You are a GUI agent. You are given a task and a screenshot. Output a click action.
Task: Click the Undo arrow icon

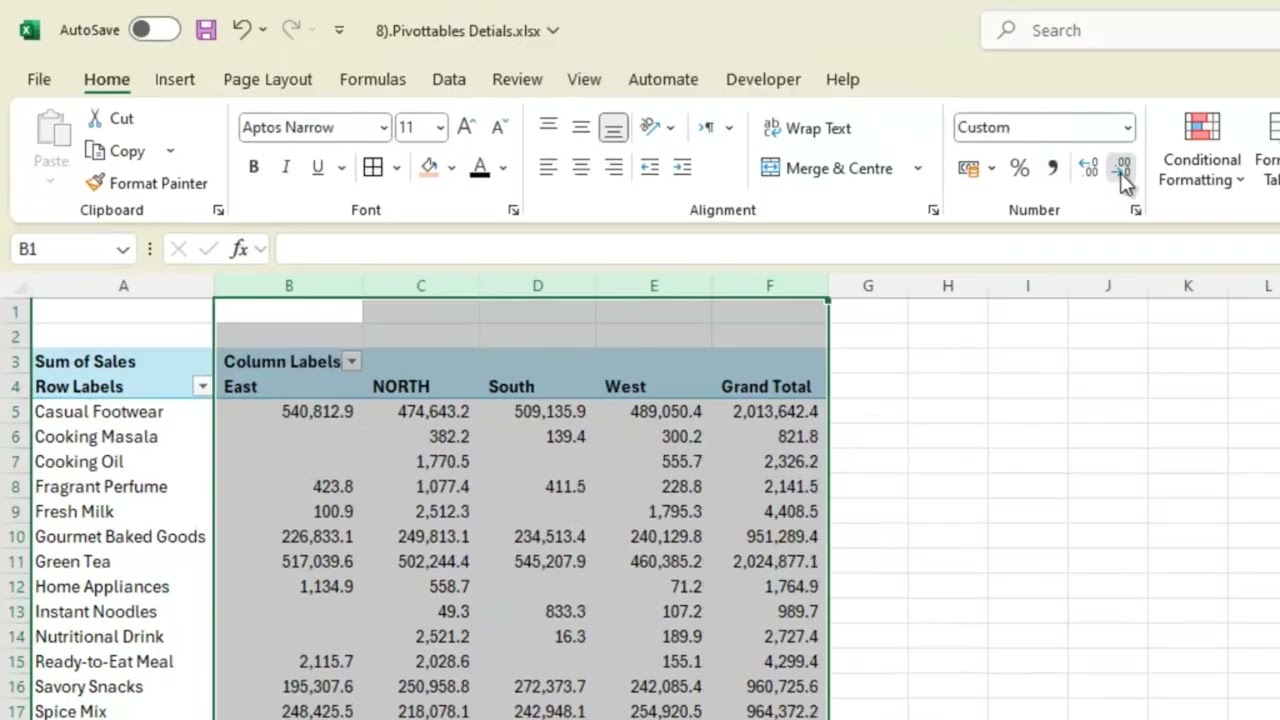[x=242, y=30]
